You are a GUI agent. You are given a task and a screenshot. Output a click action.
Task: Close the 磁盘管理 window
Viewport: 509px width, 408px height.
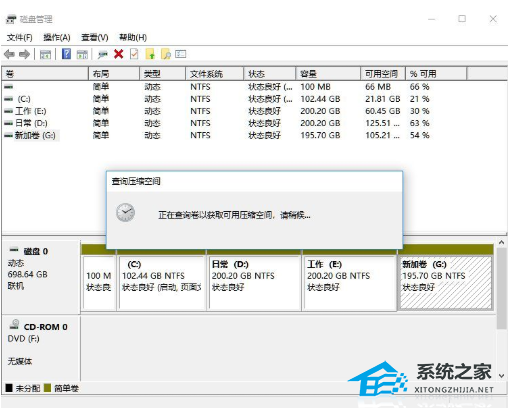pyautogui.click(x=493, y=19)
